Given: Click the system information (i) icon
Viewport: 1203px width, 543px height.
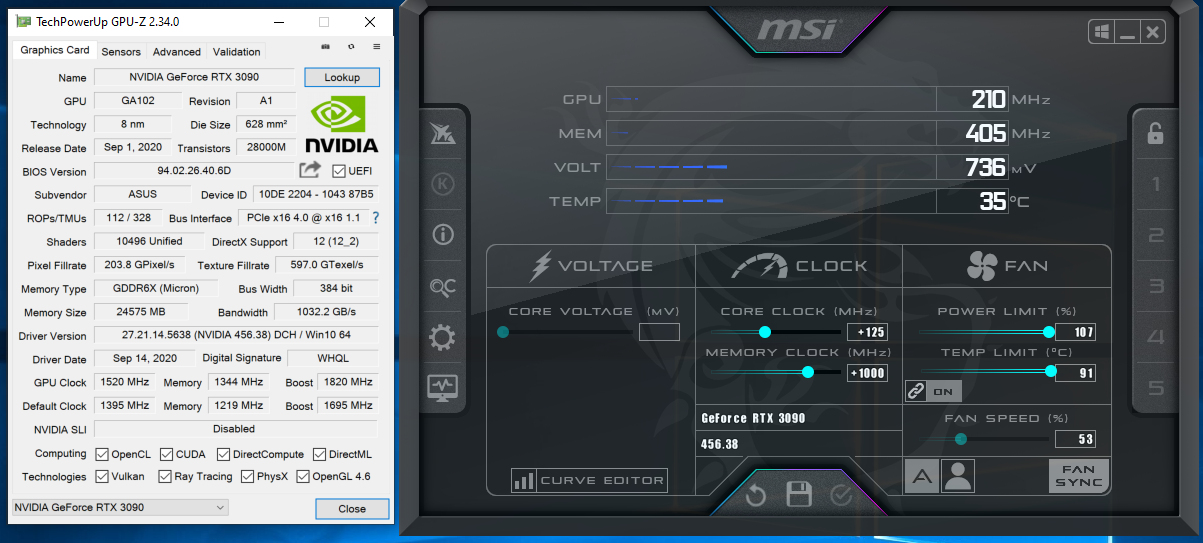Looking at the screenshot, I should pyautogui.click(x=442, y=235).
